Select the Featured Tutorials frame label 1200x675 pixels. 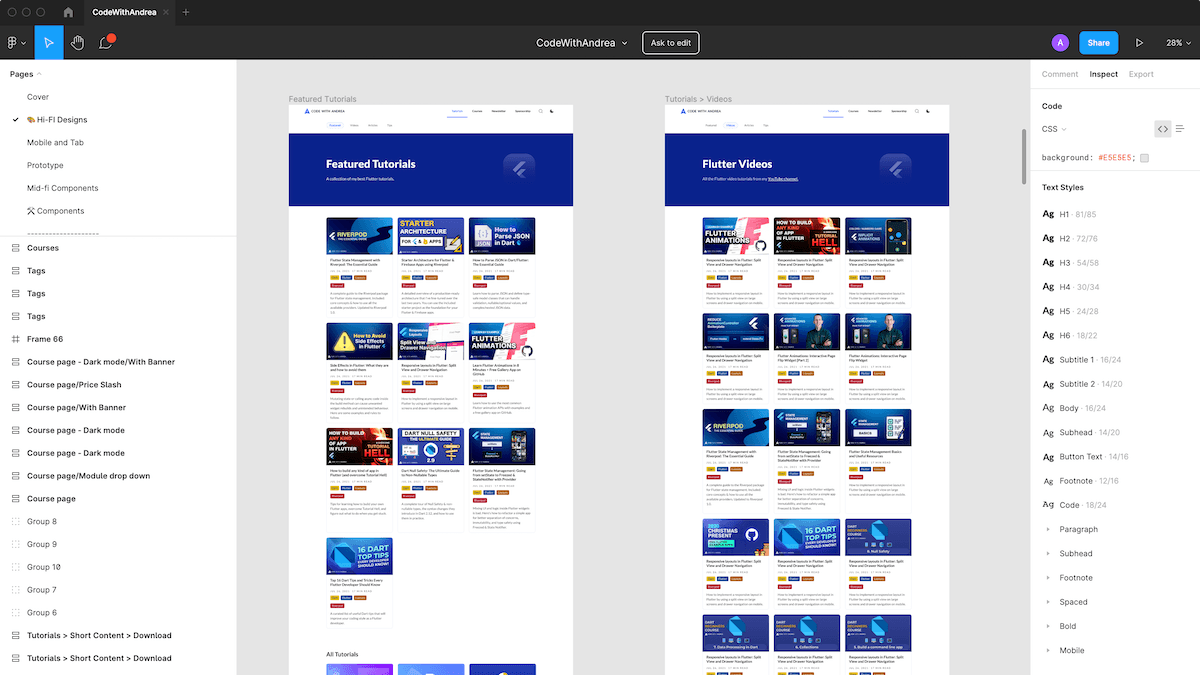point(322,99)
